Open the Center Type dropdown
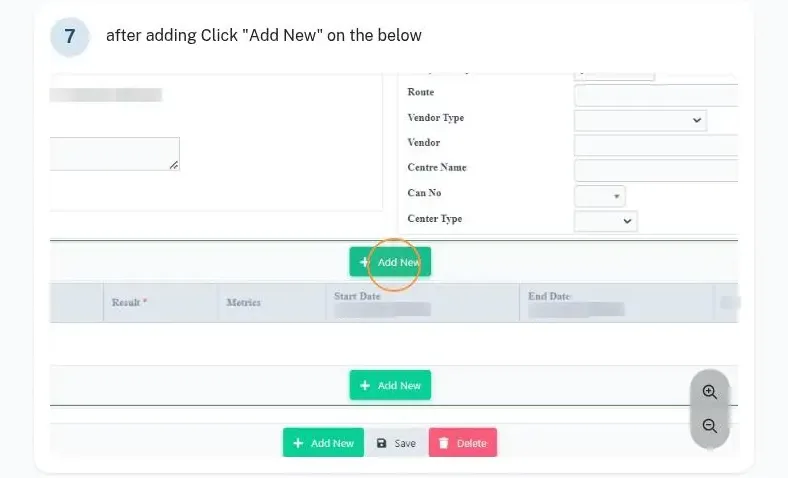The width and height of the screenshot is (788, 478). click(x=606, y=221)
